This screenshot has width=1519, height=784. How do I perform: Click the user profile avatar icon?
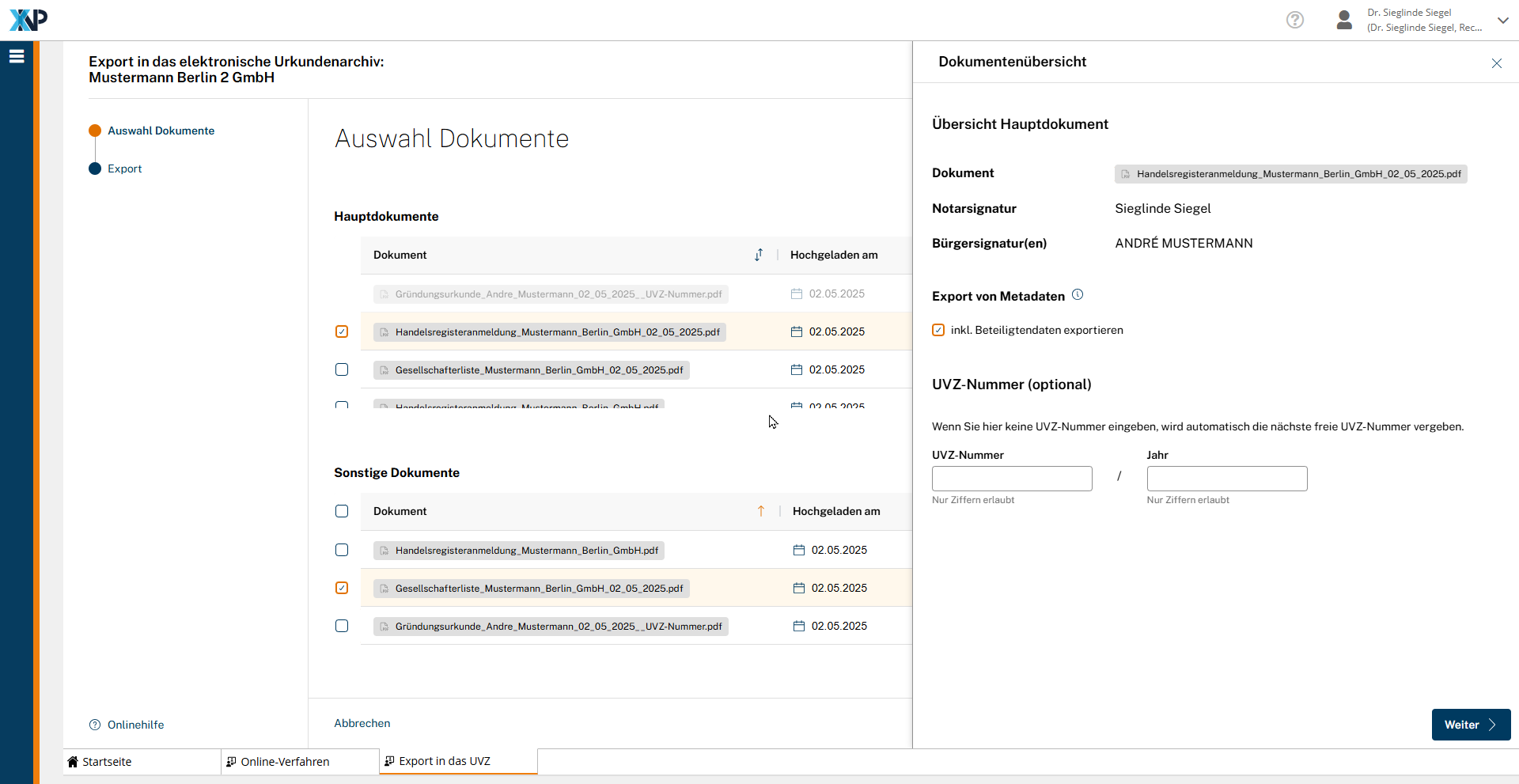tap(1343, 20)
